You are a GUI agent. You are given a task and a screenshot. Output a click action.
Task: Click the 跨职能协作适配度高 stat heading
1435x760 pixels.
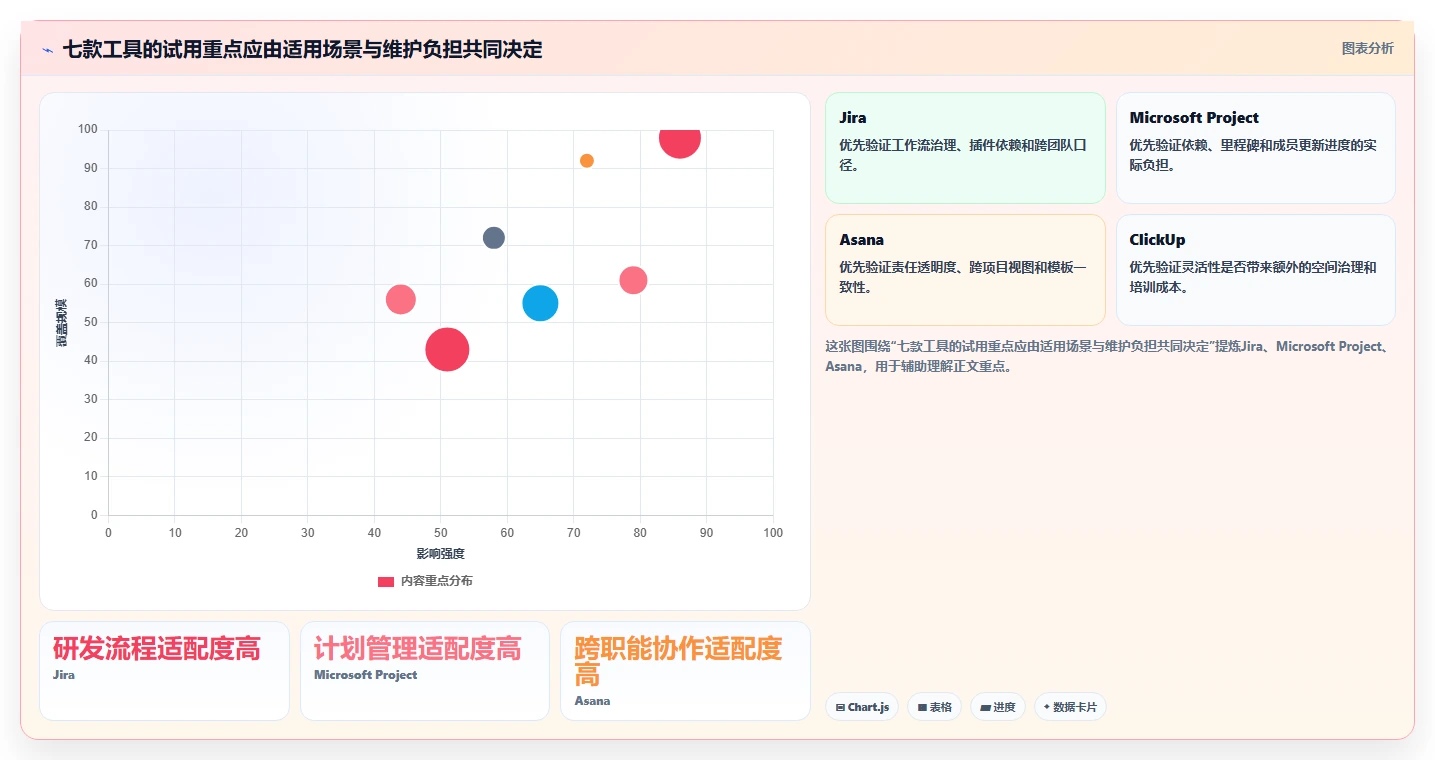[x=678, y=661]
